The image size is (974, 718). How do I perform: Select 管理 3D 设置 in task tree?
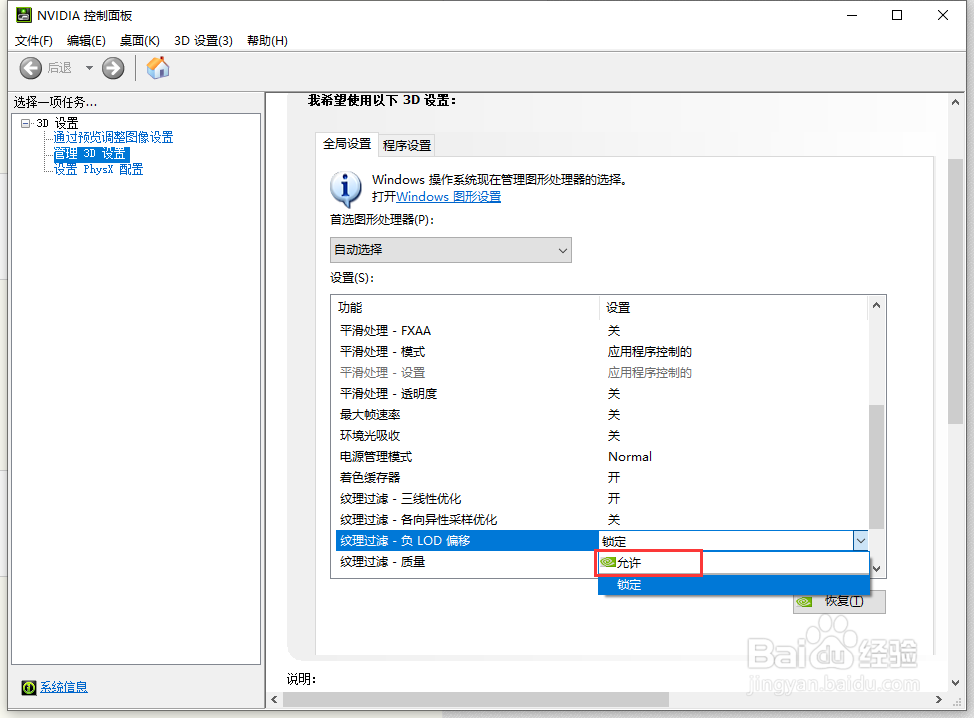(91, 153)
